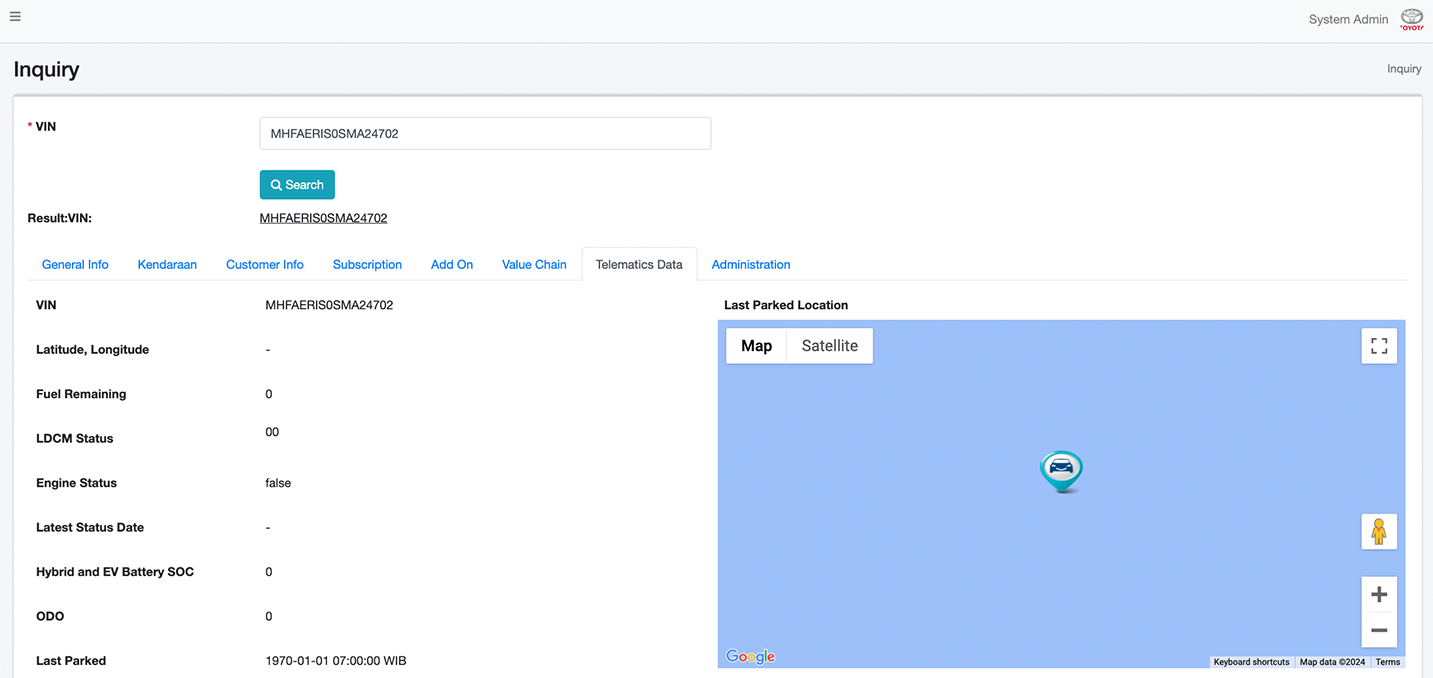Click the LDCM Status value 00

click(272, 432)
